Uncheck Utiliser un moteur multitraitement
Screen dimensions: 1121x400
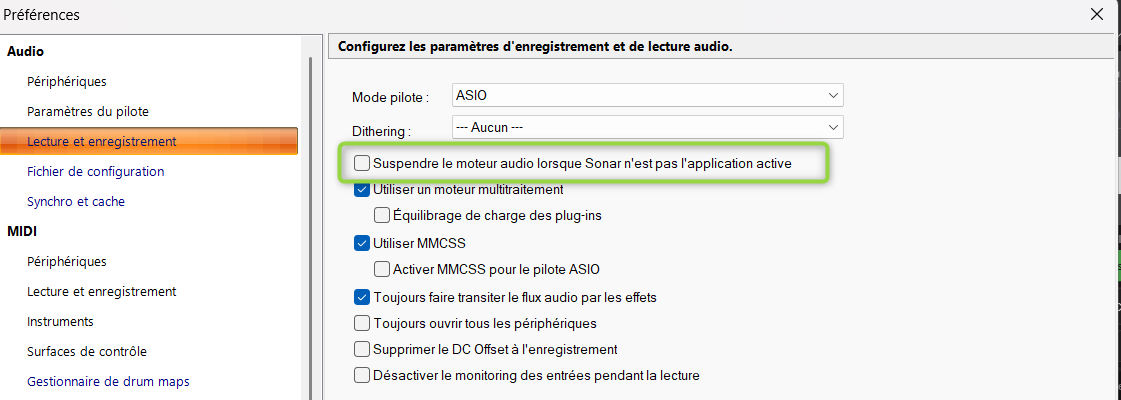click(362, 190)
